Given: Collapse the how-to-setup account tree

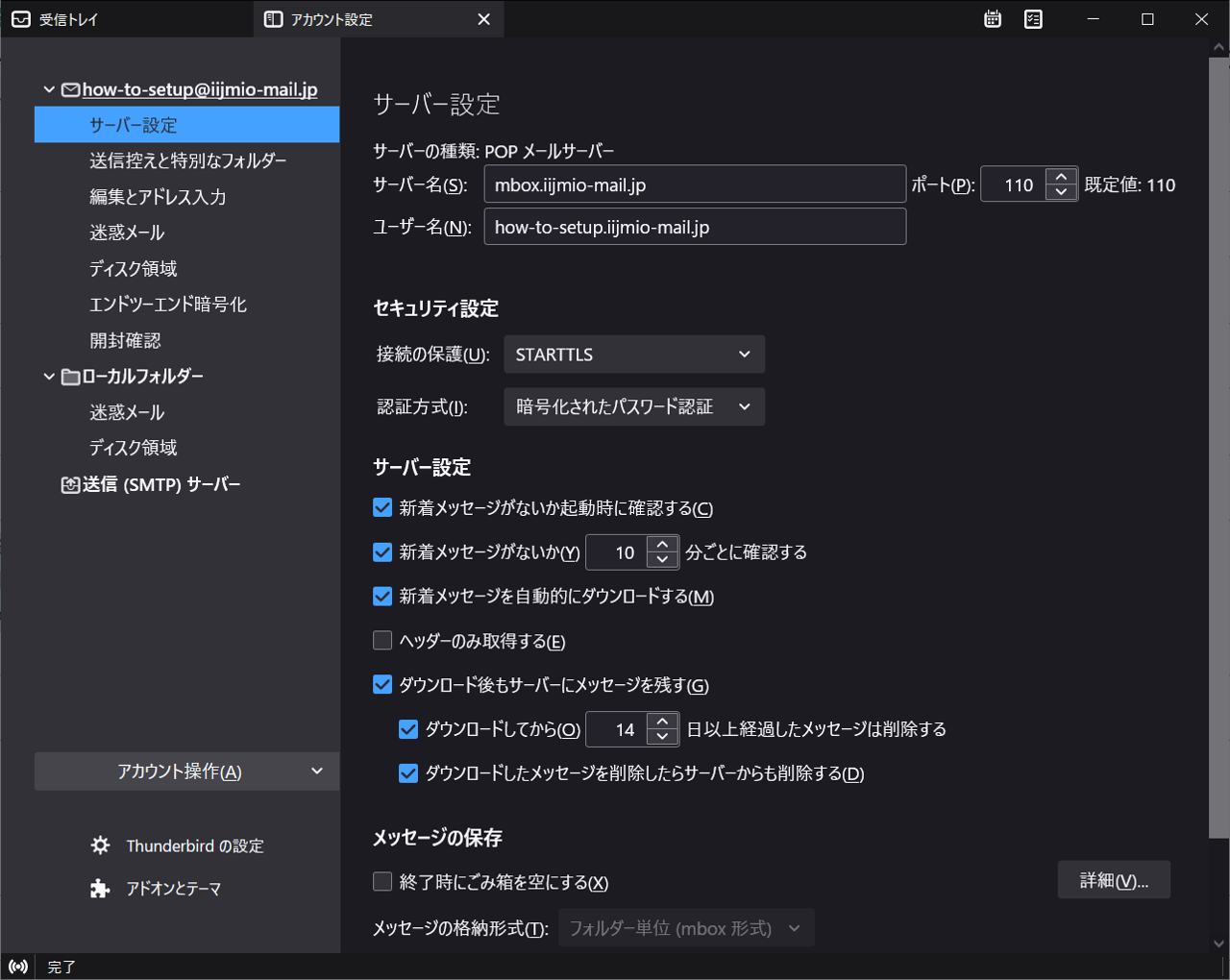Looking at the screenshot, I should [x=49, y=89].
